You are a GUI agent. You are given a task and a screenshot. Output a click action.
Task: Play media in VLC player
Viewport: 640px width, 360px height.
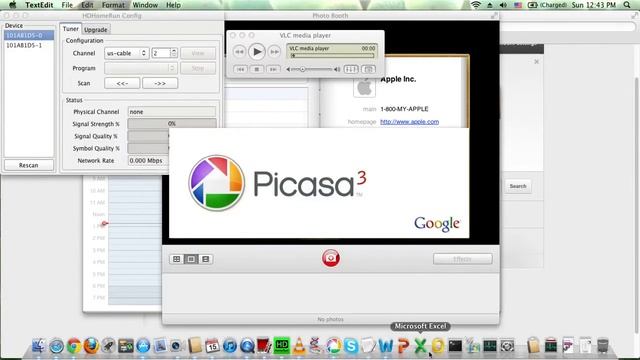tap(257, 52)
